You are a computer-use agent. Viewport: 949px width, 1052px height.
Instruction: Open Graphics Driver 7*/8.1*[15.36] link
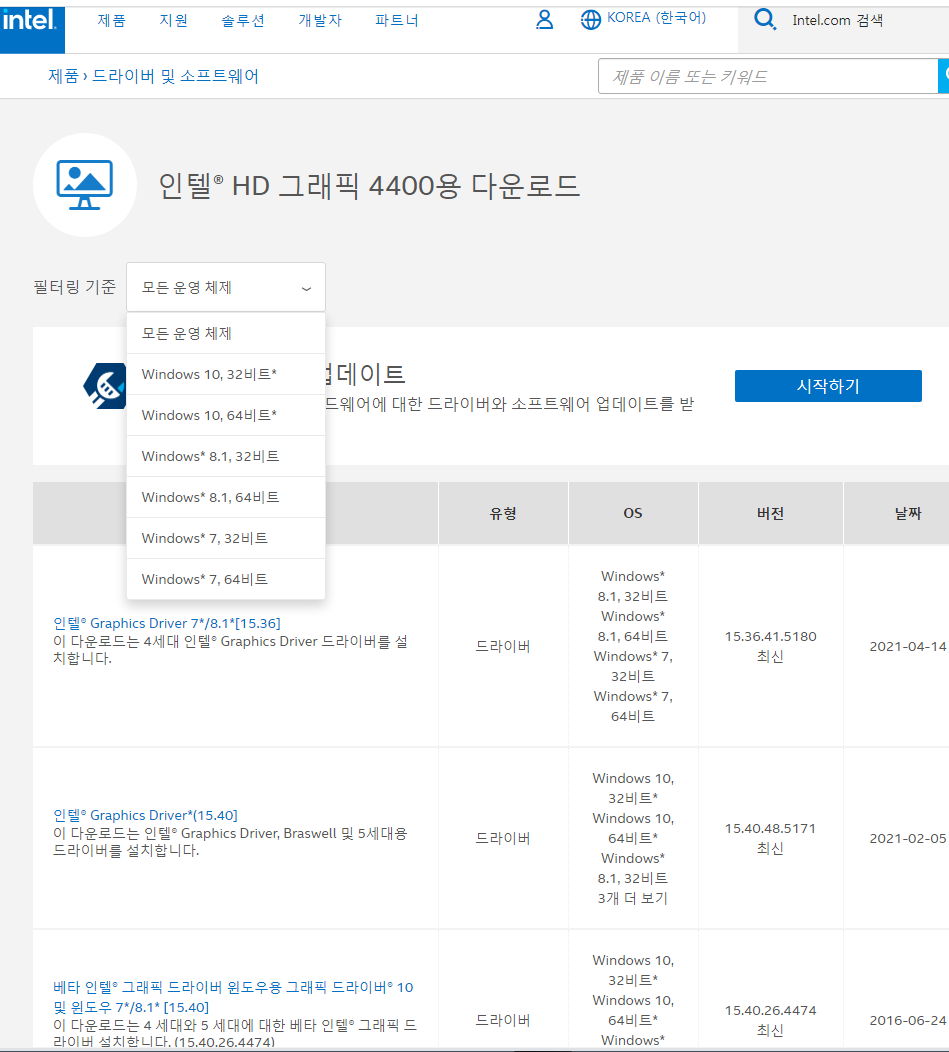coord(167,623)
